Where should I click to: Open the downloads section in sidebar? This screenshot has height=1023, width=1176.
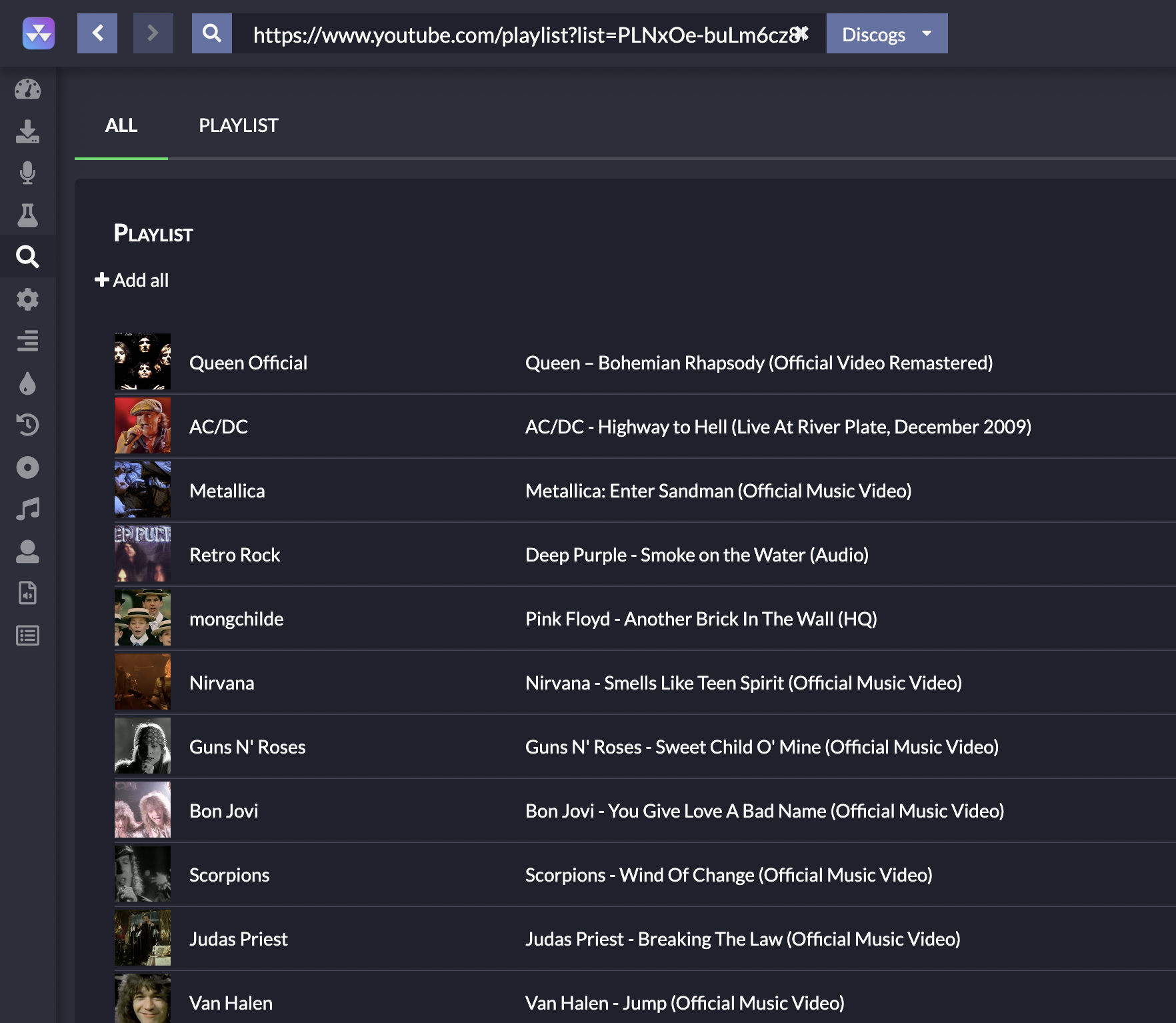click(x=27, y=133)
